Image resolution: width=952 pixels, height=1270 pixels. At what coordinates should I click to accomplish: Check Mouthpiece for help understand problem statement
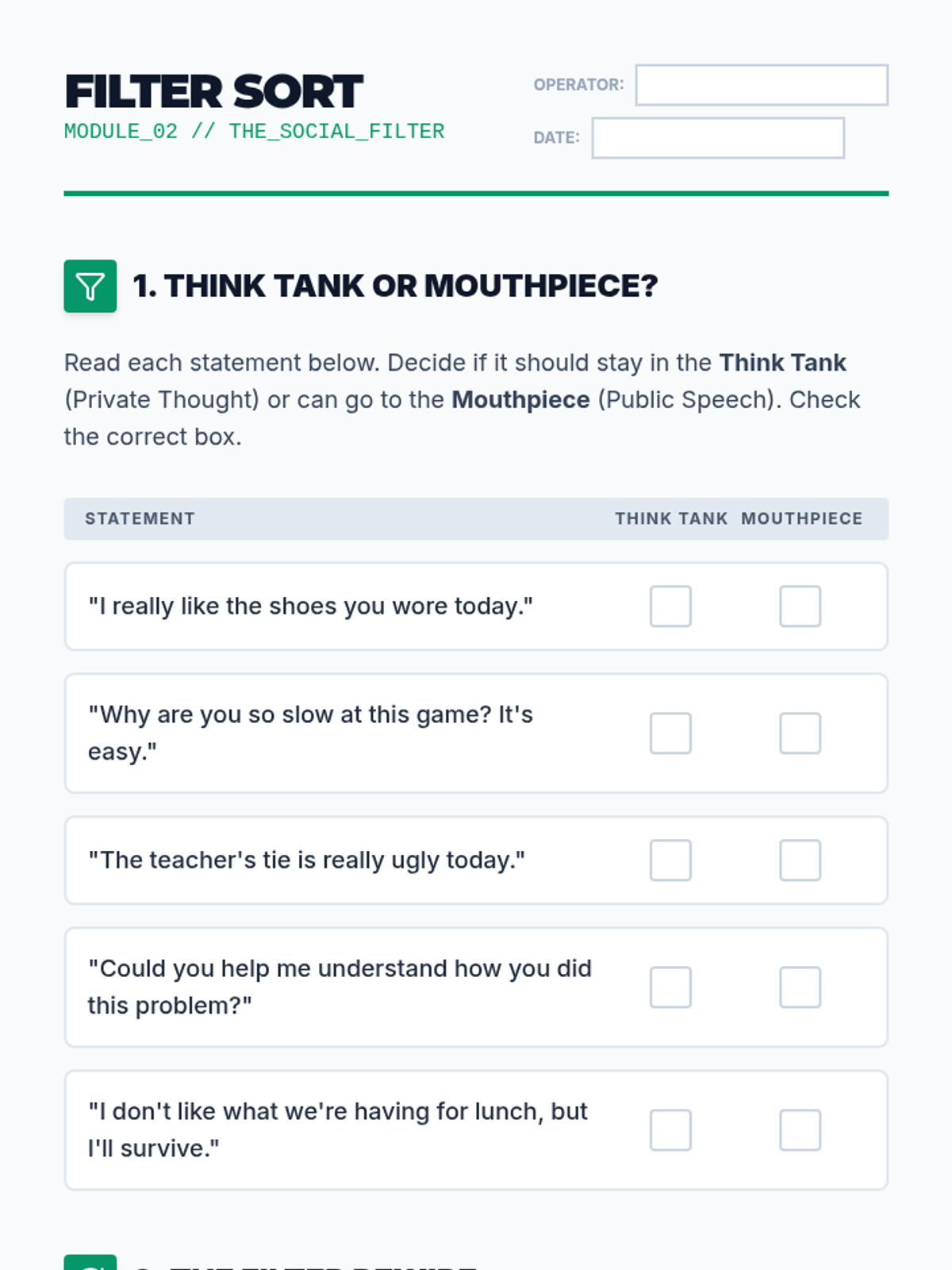(800, 987)
